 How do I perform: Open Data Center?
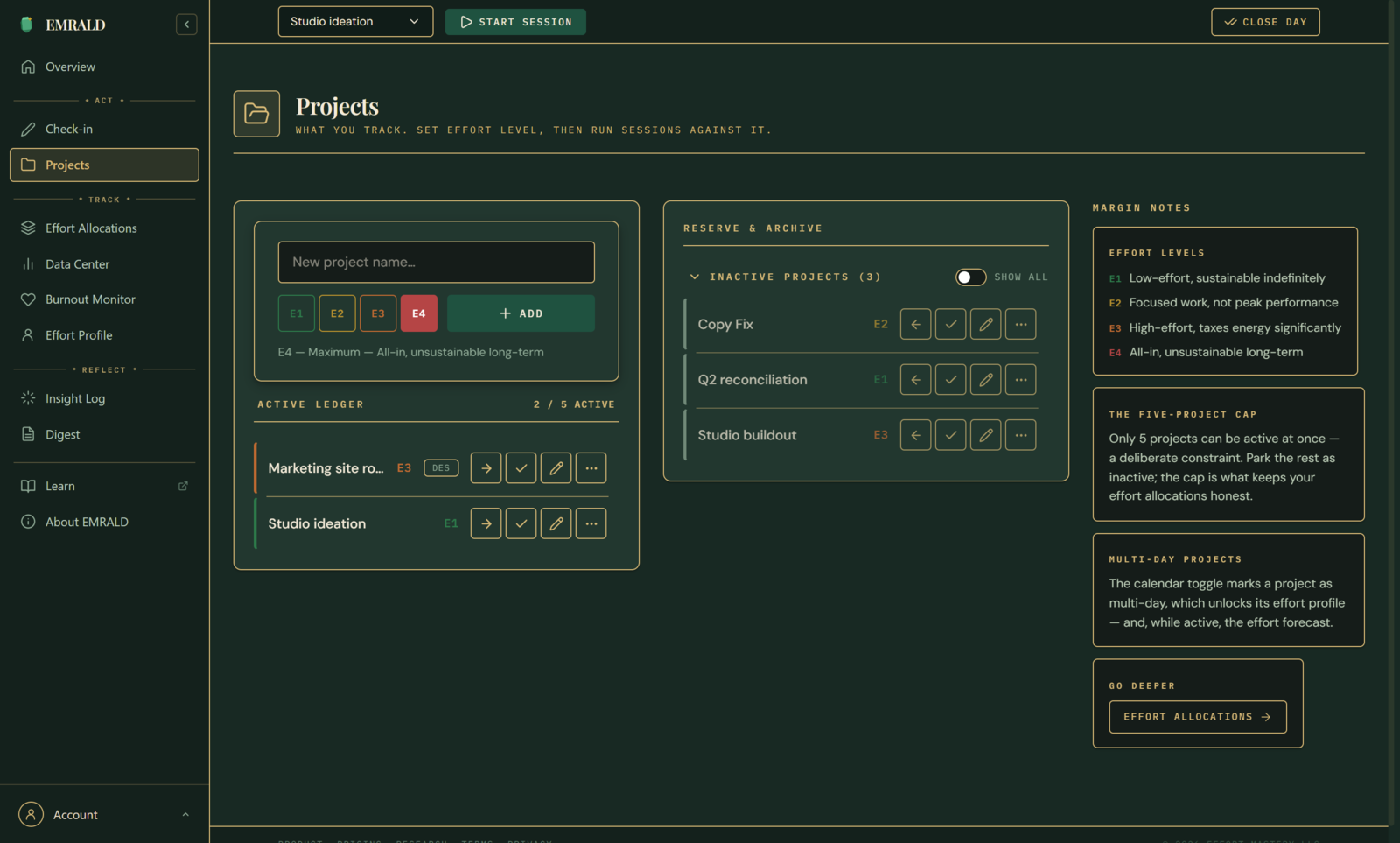pos(104,263)
